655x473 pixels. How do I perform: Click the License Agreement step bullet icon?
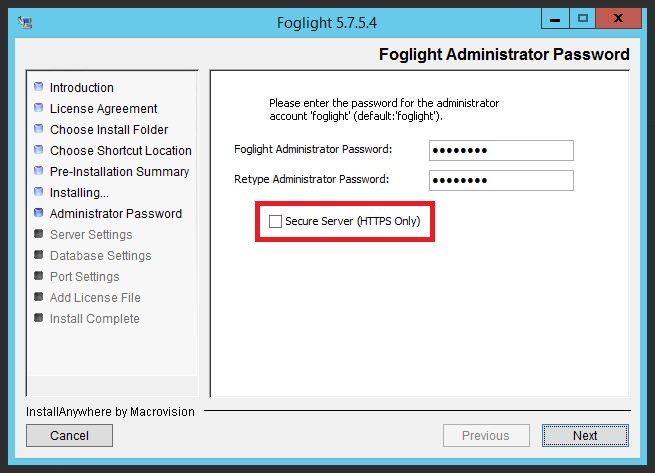(39, 108)
